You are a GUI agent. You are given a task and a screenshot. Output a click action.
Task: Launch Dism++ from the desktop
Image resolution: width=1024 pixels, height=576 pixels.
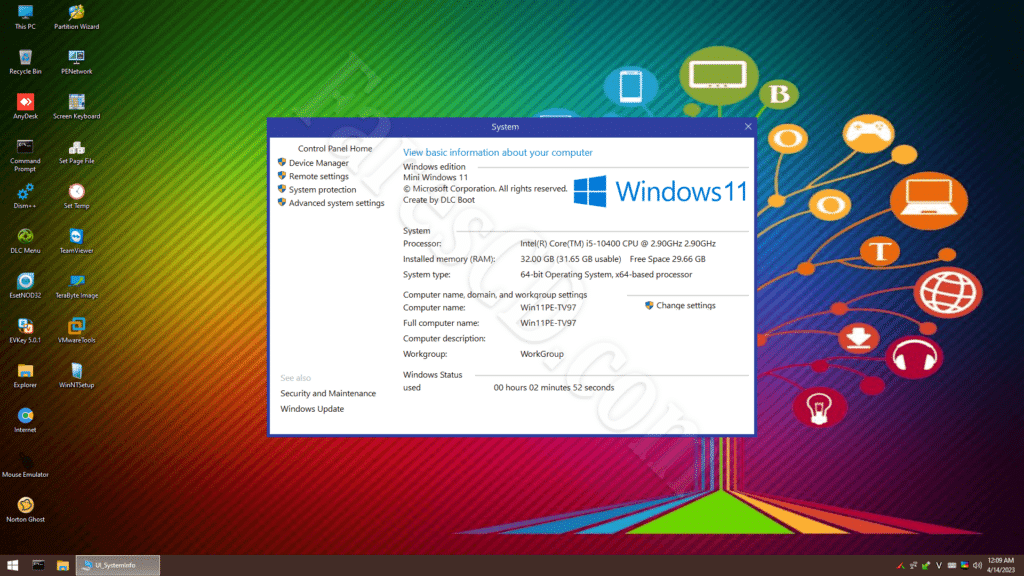coord(25,196)
